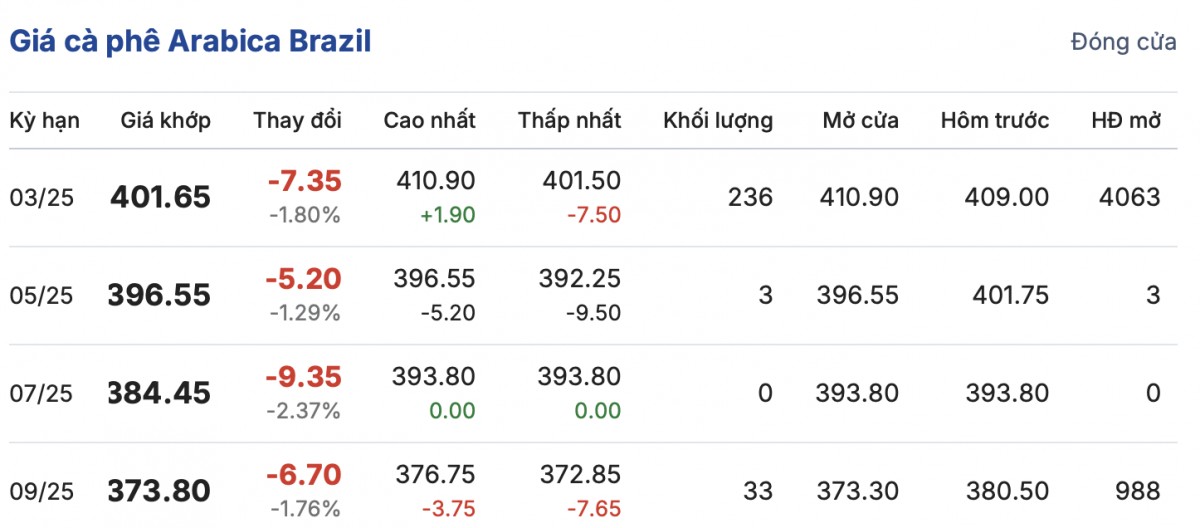Screen dimensions: 1200x528
Task: Click the "Thấp nhất" column header
Action: (x=570, y=121)
